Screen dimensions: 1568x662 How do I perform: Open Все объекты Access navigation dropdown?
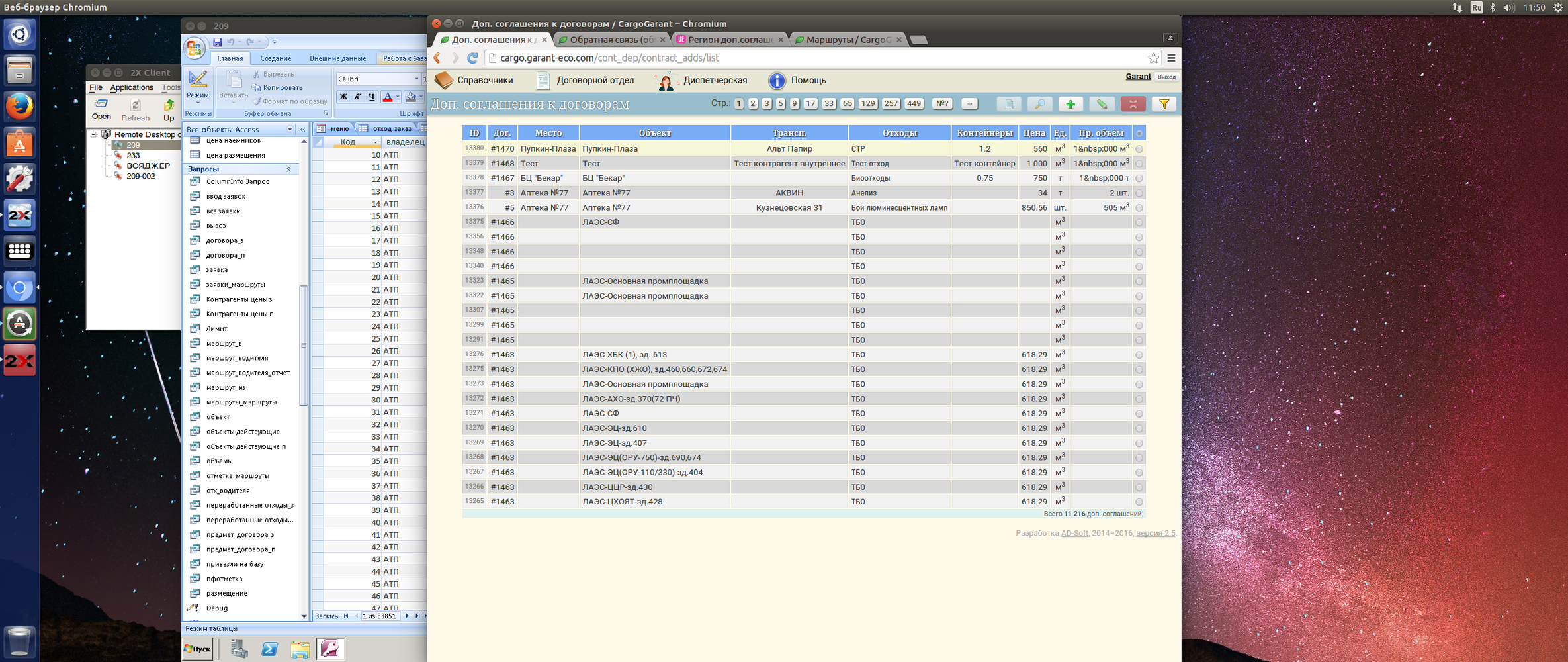pyautogui.click(x=290, y=129)
